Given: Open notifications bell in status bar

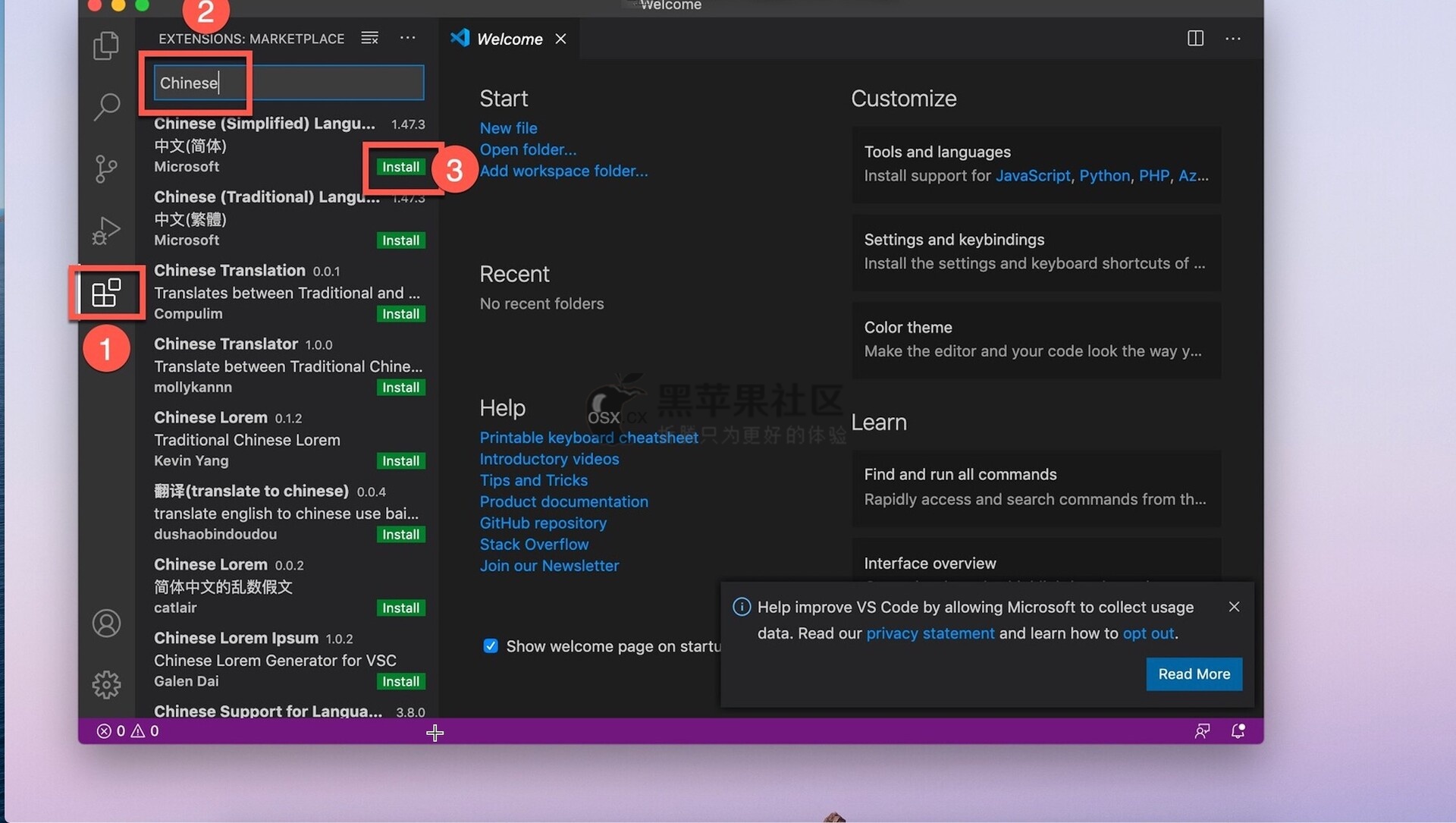Looking at the screenshot, I should pos(1238,731).
